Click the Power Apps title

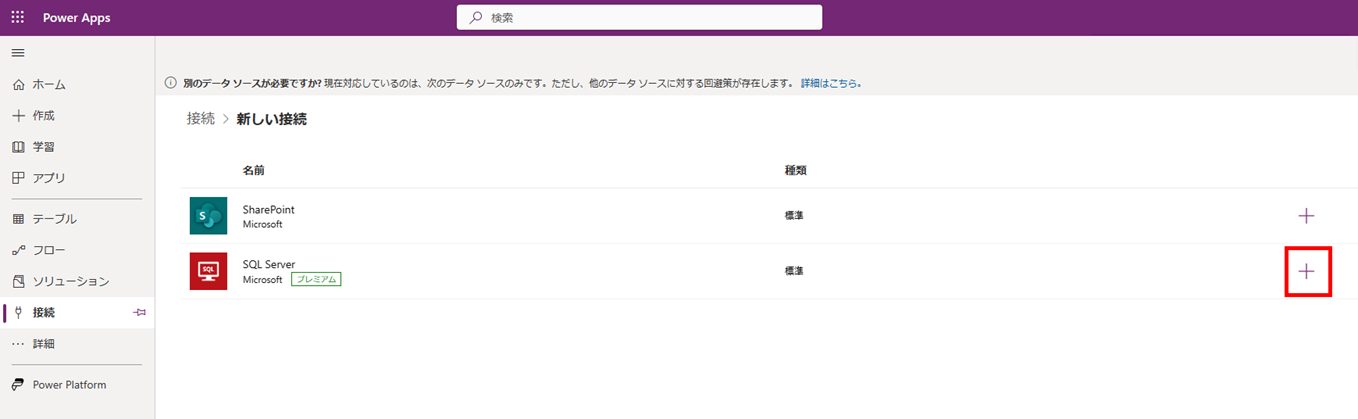click(77, 18)
